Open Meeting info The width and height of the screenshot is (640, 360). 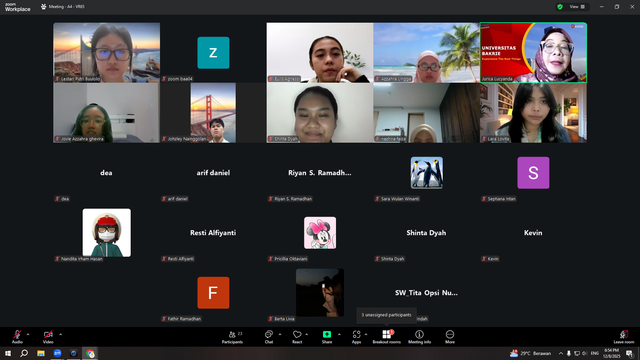click(x=420, y=337)
